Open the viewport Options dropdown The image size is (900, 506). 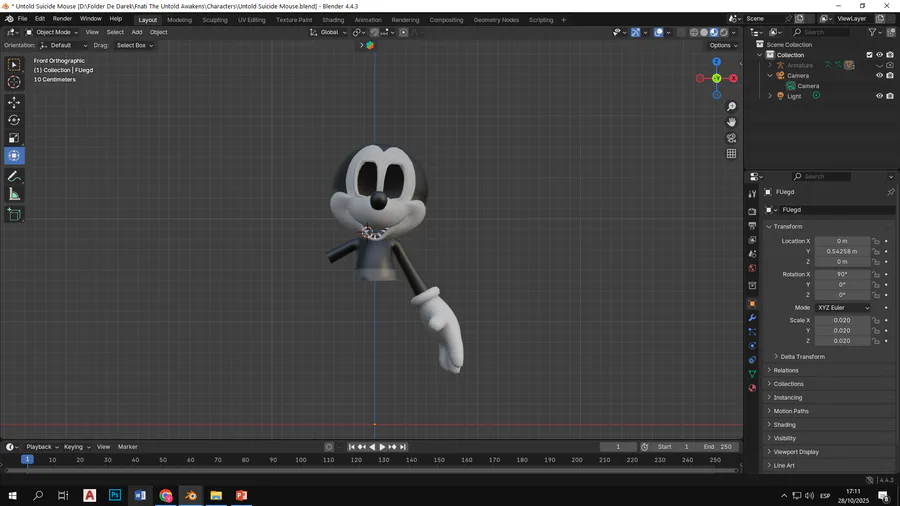coord(723,45)
